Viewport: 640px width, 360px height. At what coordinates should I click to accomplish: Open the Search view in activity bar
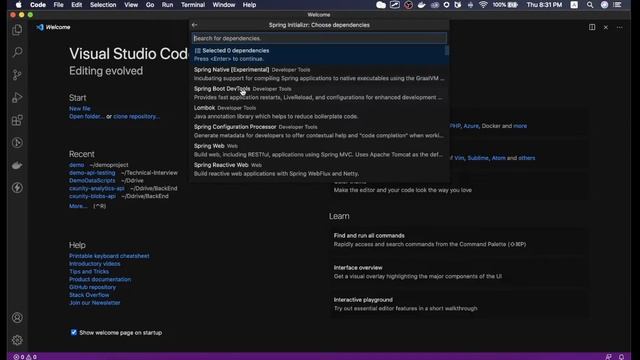point(17,52)
